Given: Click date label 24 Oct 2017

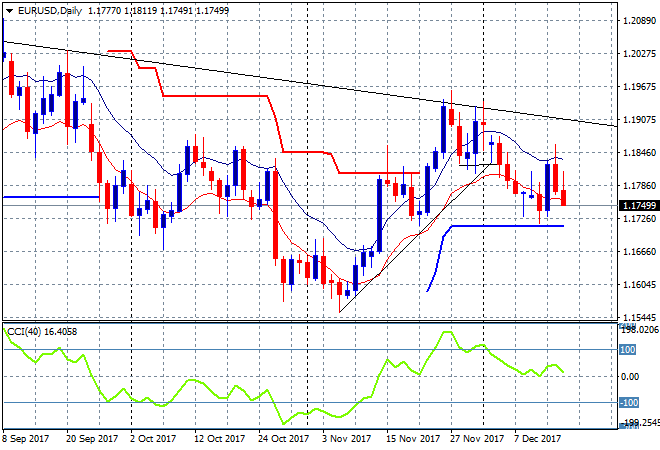Looking at the screenshot, I should point(284,439).
